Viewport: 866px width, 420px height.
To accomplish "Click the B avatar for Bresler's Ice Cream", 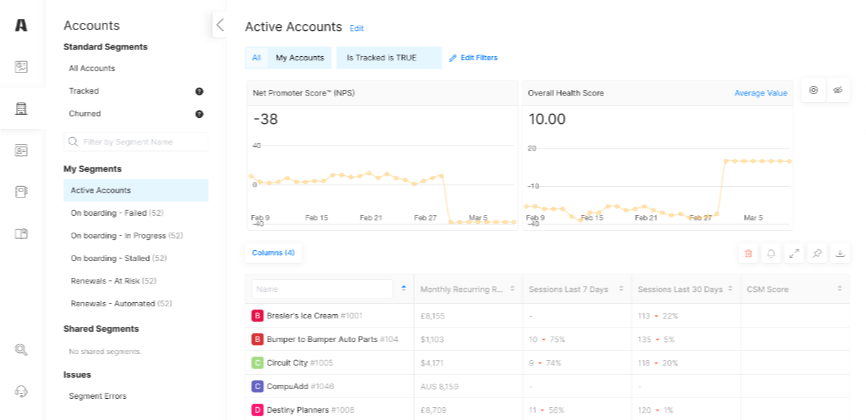I will point(257,316).
